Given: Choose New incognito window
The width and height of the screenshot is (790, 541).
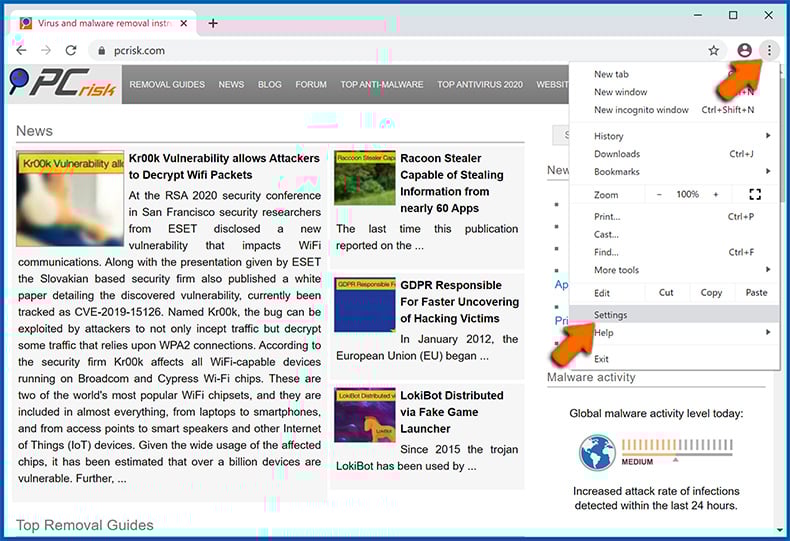Looking at the screenshot, I should point(674,110).
